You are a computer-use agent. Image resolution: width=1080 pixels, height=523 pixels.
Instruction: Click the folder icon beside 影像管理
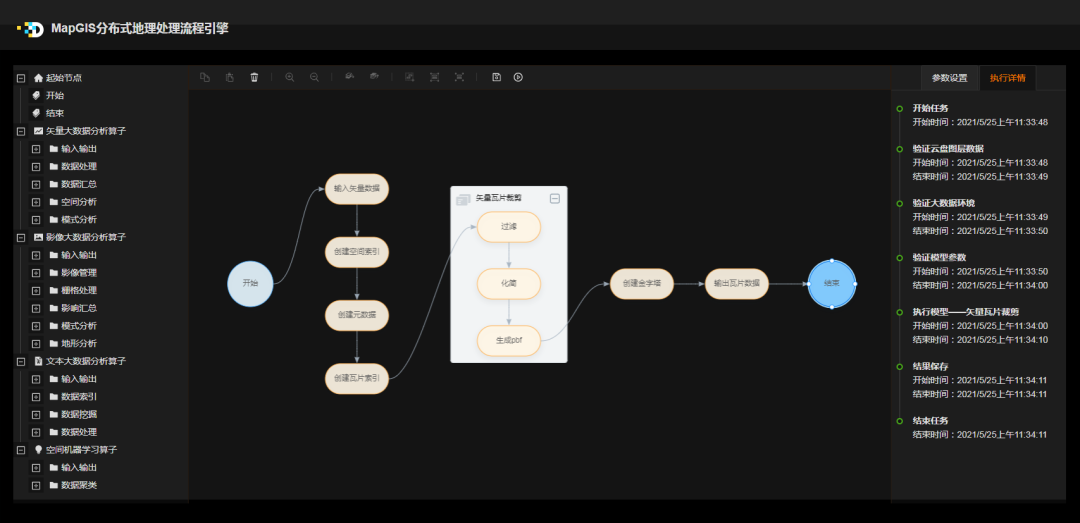(54, 273)
